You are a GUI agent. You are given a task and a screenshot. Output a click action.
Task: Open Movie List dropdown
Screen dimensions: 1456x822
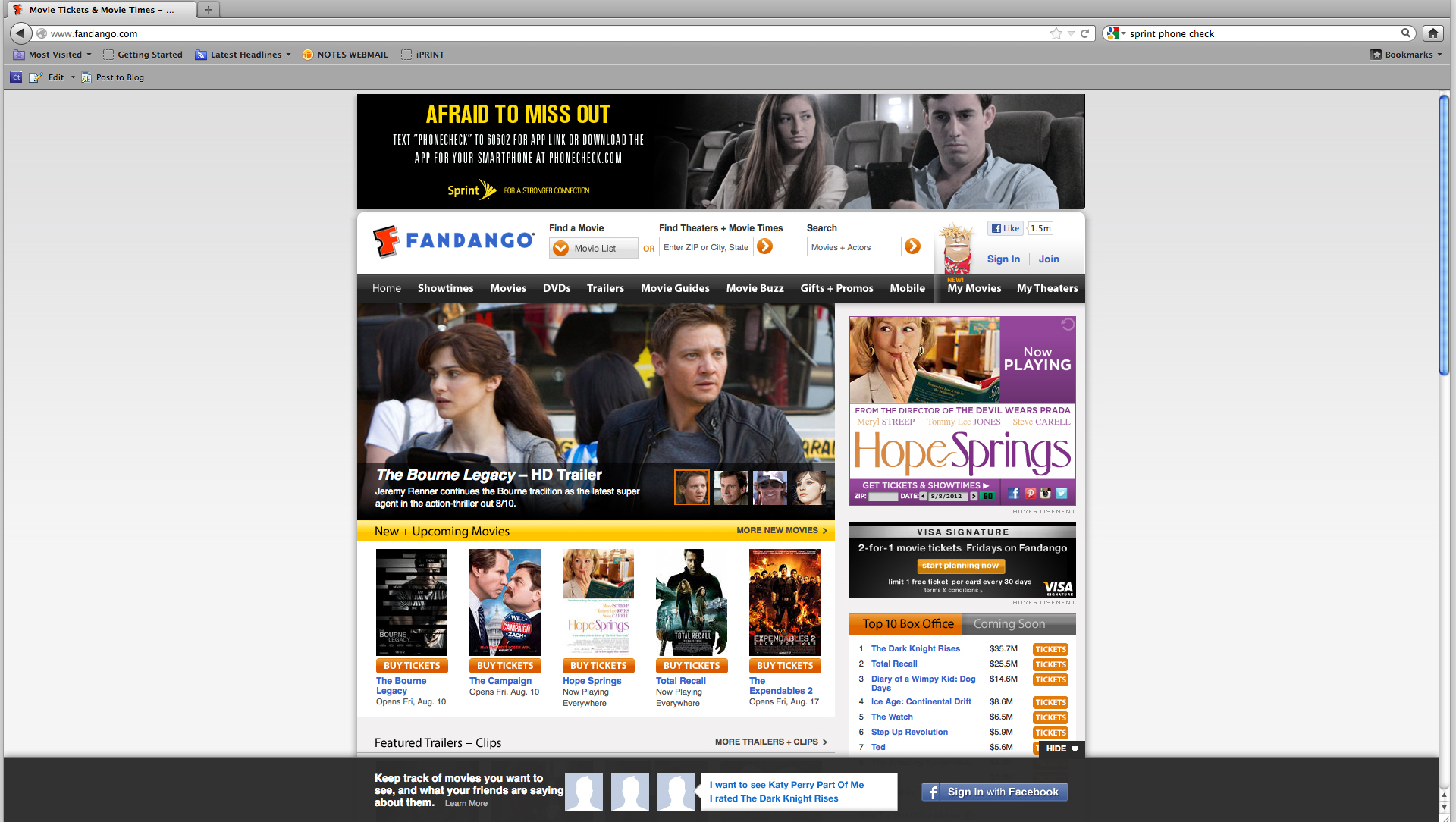593,249
